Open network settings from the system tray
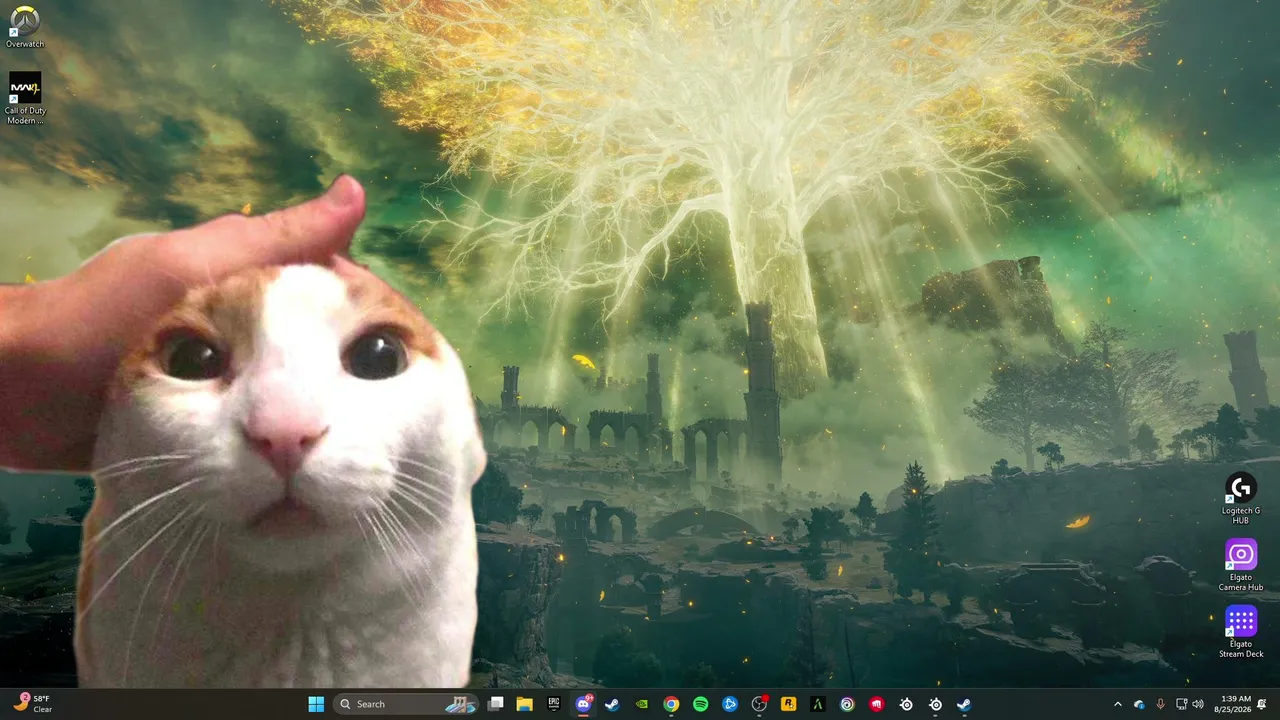This screenshot has height=720, width=1280. pyautogui.click(x=1181, y=704)
